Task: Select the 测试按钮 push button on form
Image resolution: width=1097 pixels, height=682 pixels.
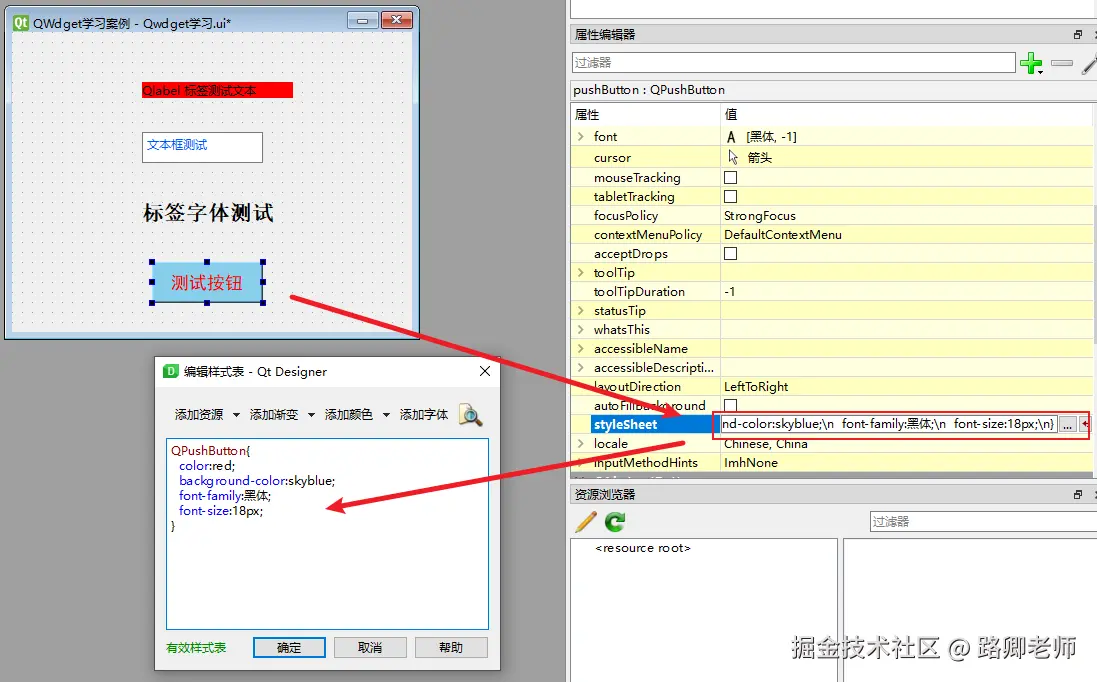Action: pyautogui.click(x=207, y=283)
